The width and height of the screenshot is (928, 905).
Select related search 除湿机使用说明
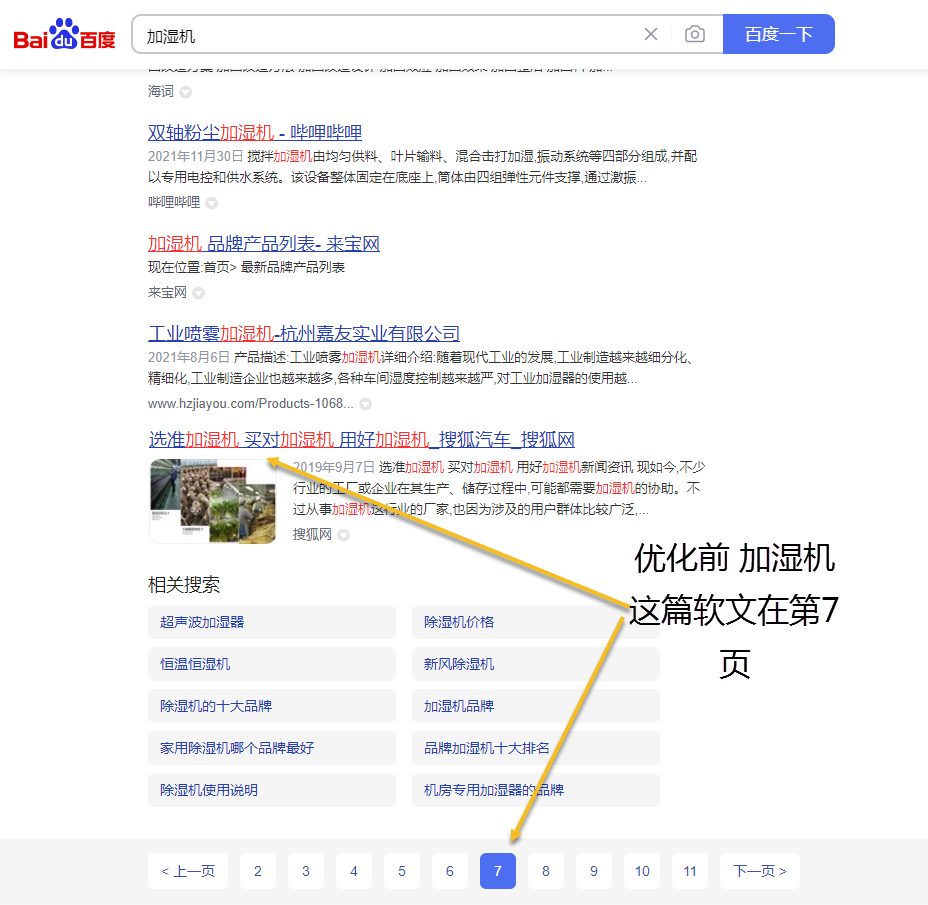coord(272,790)
